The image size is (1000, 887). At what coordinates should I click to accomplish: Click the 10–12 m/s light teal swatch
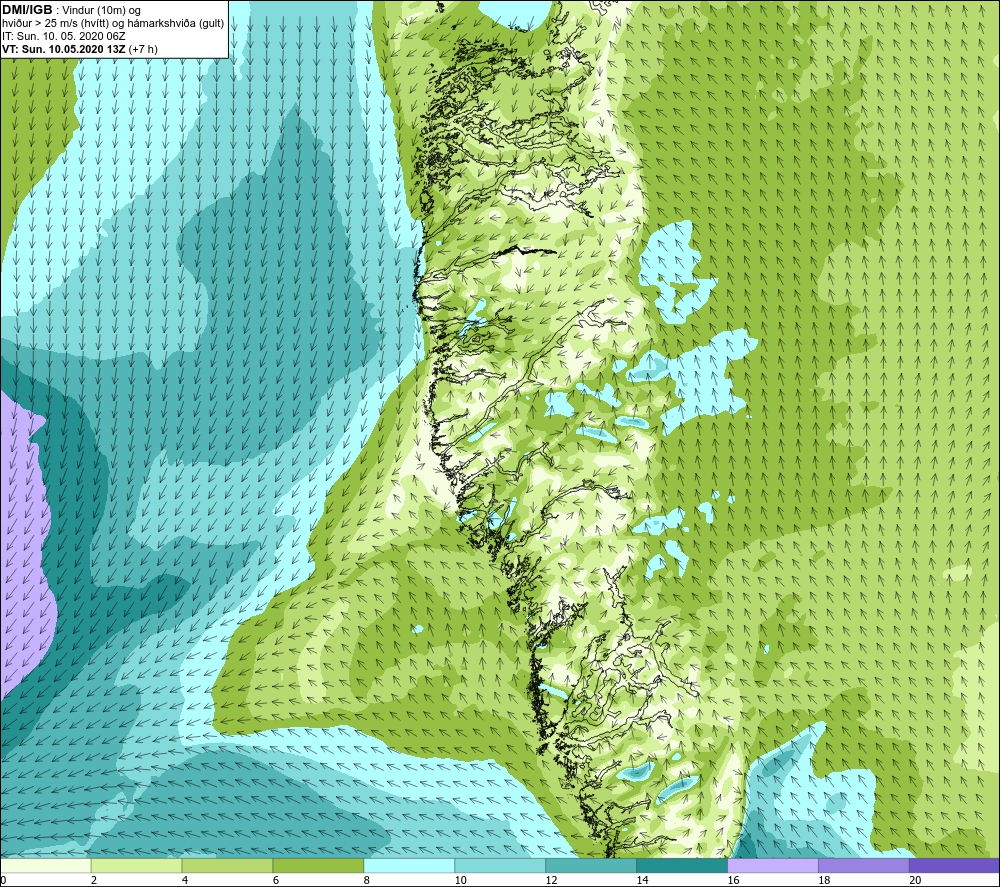(x=500, y=865)
